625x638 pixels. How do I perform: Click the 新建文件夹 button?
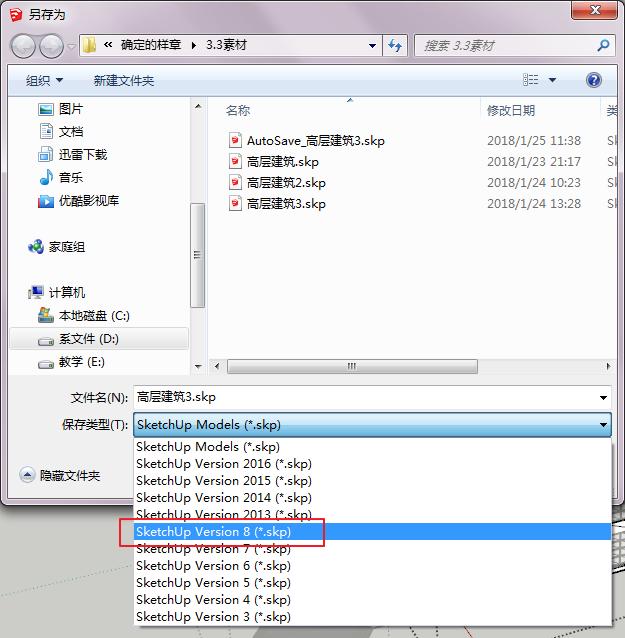tap(124, 81)
